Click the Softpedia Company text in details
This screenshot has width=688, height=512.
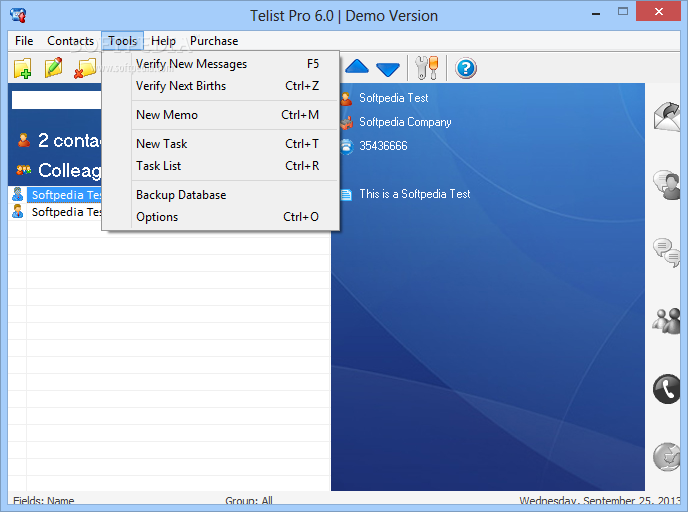pos(405,122)
